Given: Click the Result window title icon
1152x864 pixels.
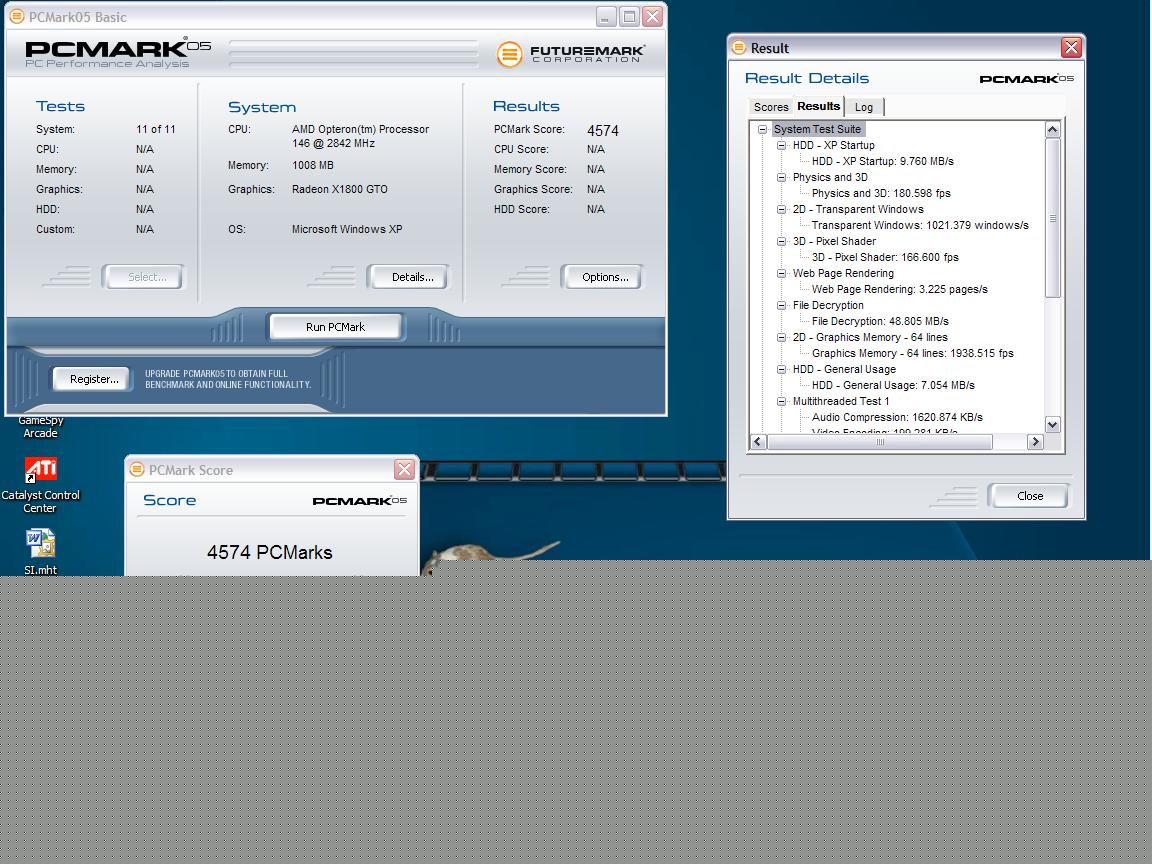Looking at the screenshot, I should pyautogui.click(x=738, y=48).
